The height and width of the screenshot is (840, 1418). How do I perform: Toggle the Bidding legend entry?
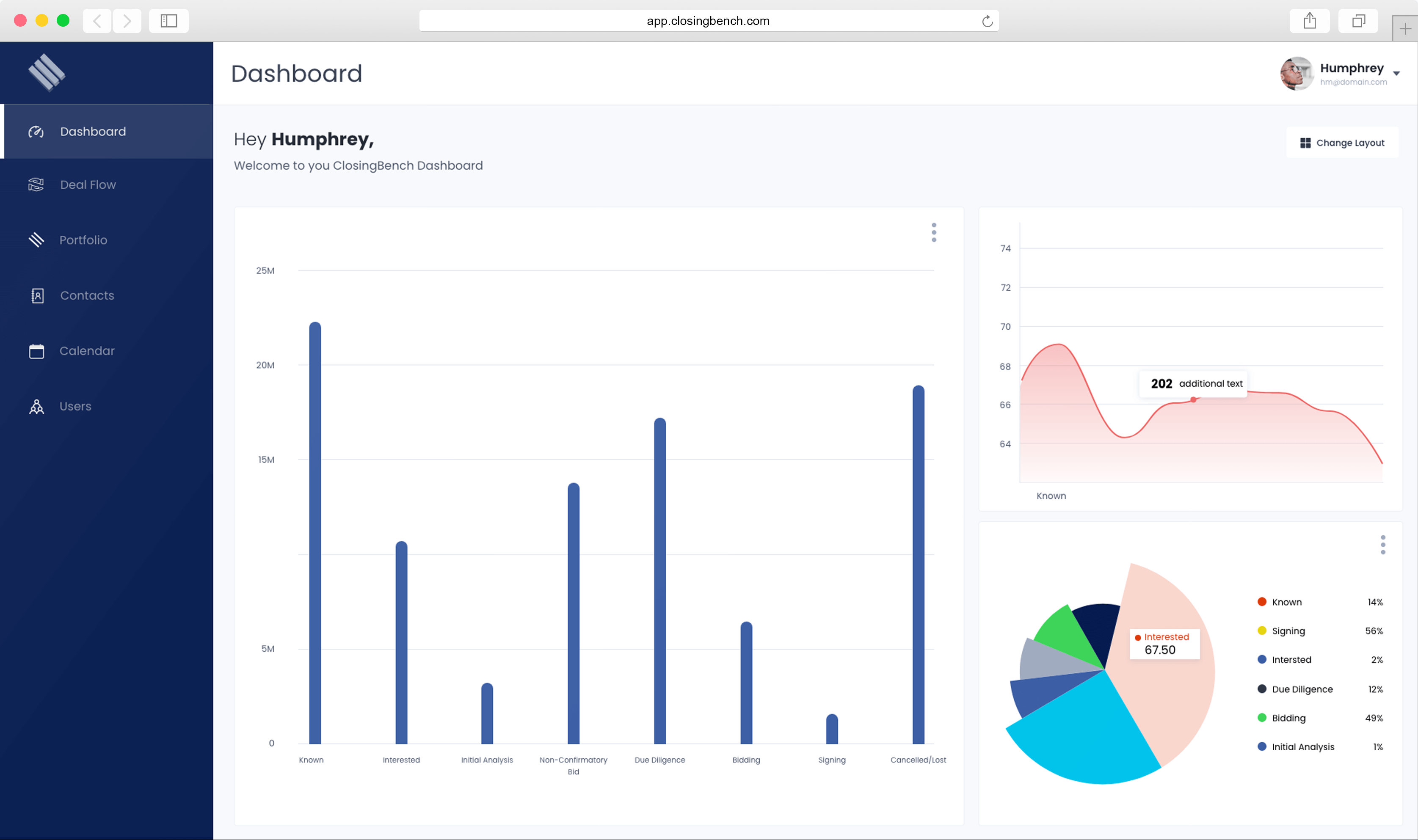click(x=1288, y=718)
